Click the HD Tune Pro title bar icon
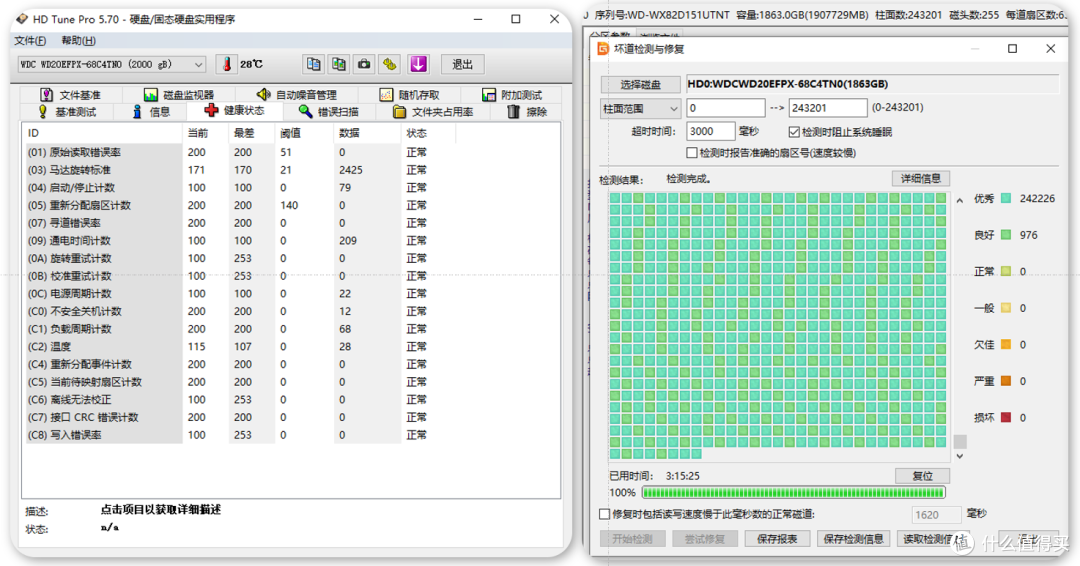This screenshot has width=1080, height=566. [22, 19]
